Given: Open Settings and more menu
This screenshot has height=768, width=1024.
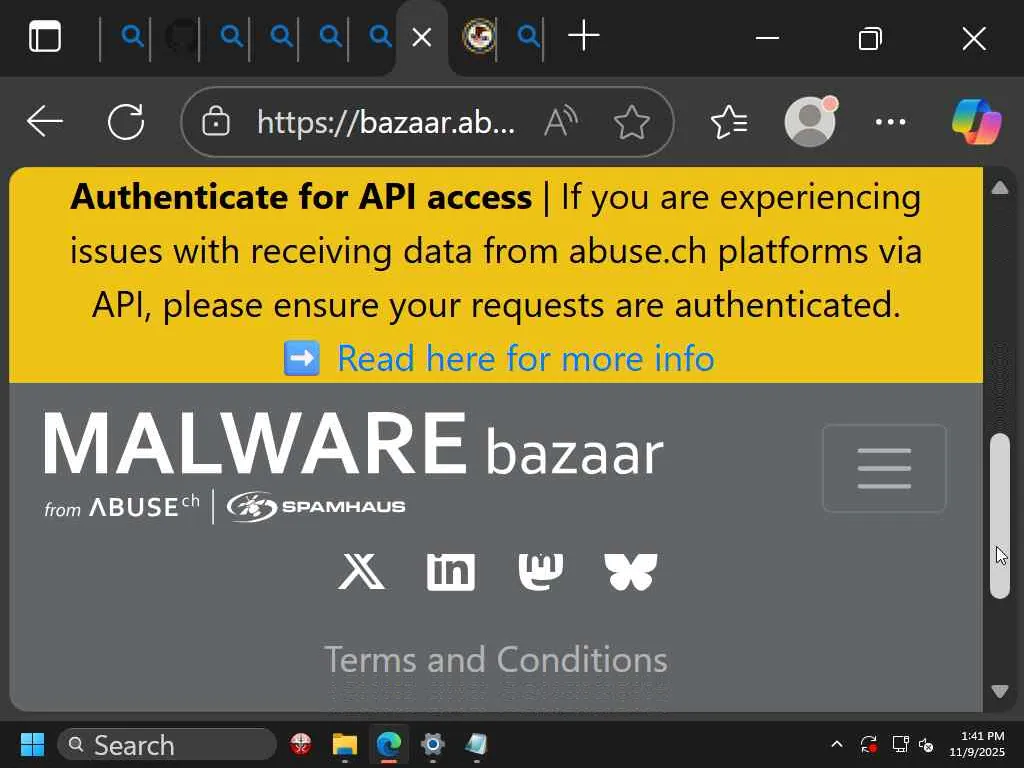Looking at the screenshot, I should [891, 121].
